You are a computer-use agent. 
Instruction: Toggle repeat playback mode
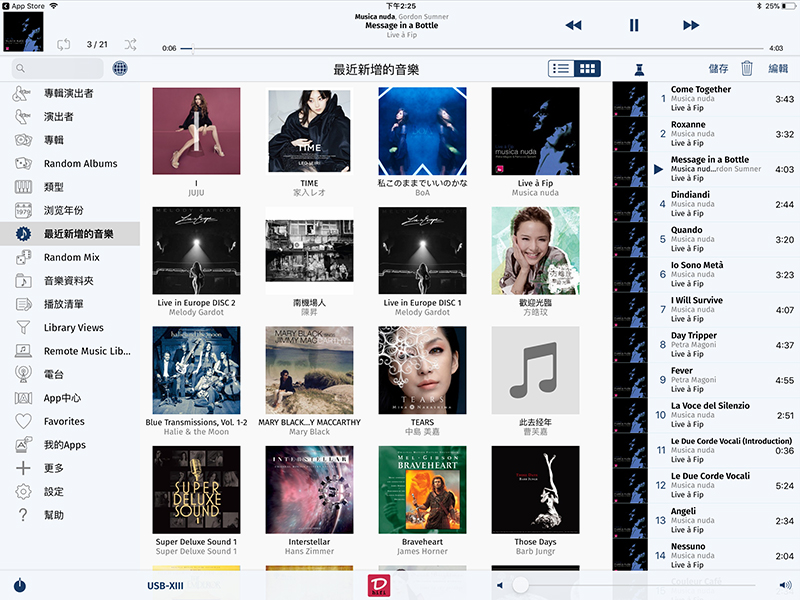click(64, 44)
